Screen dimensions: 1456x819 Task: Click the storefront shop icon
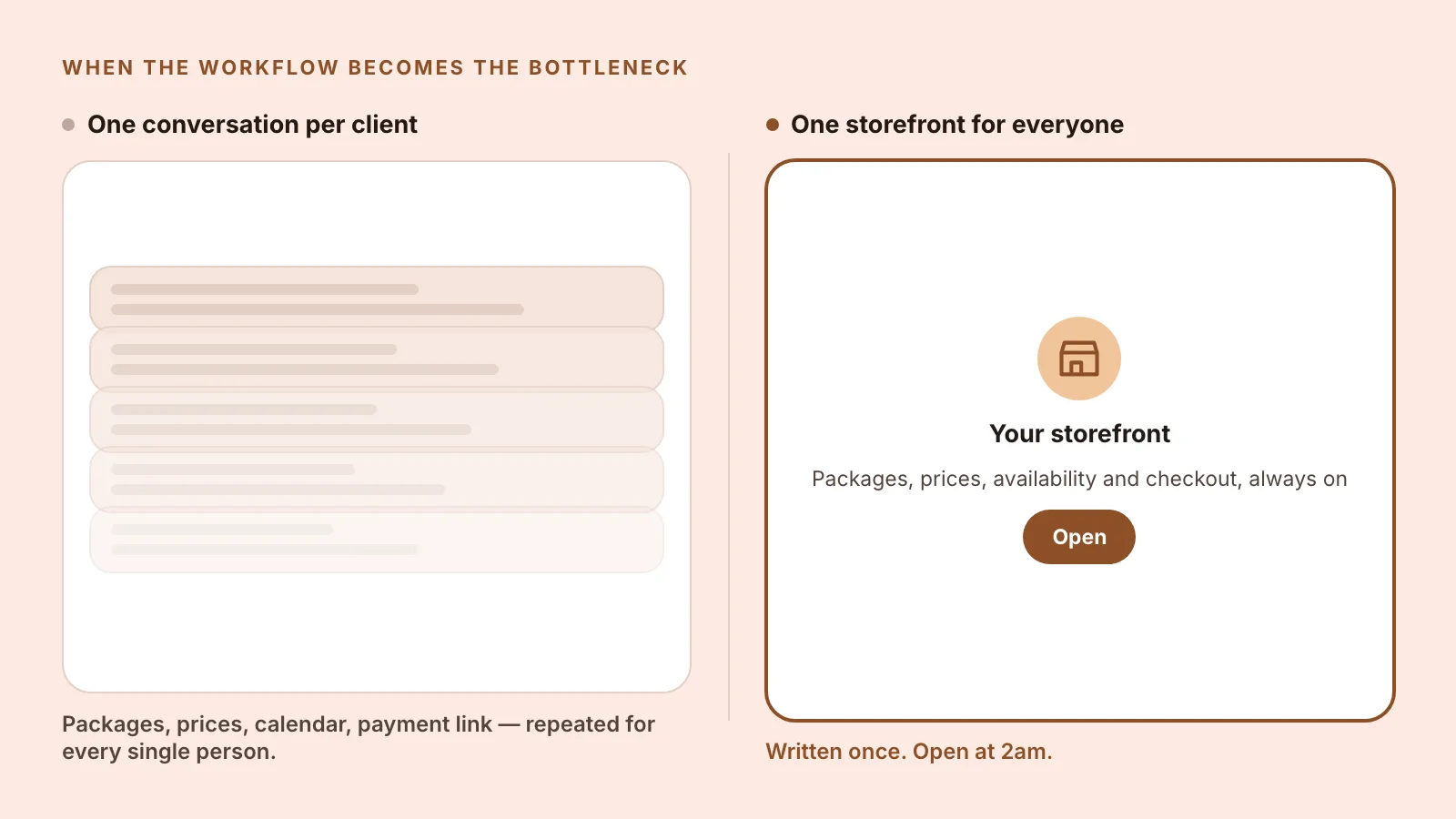(1079, 359)
